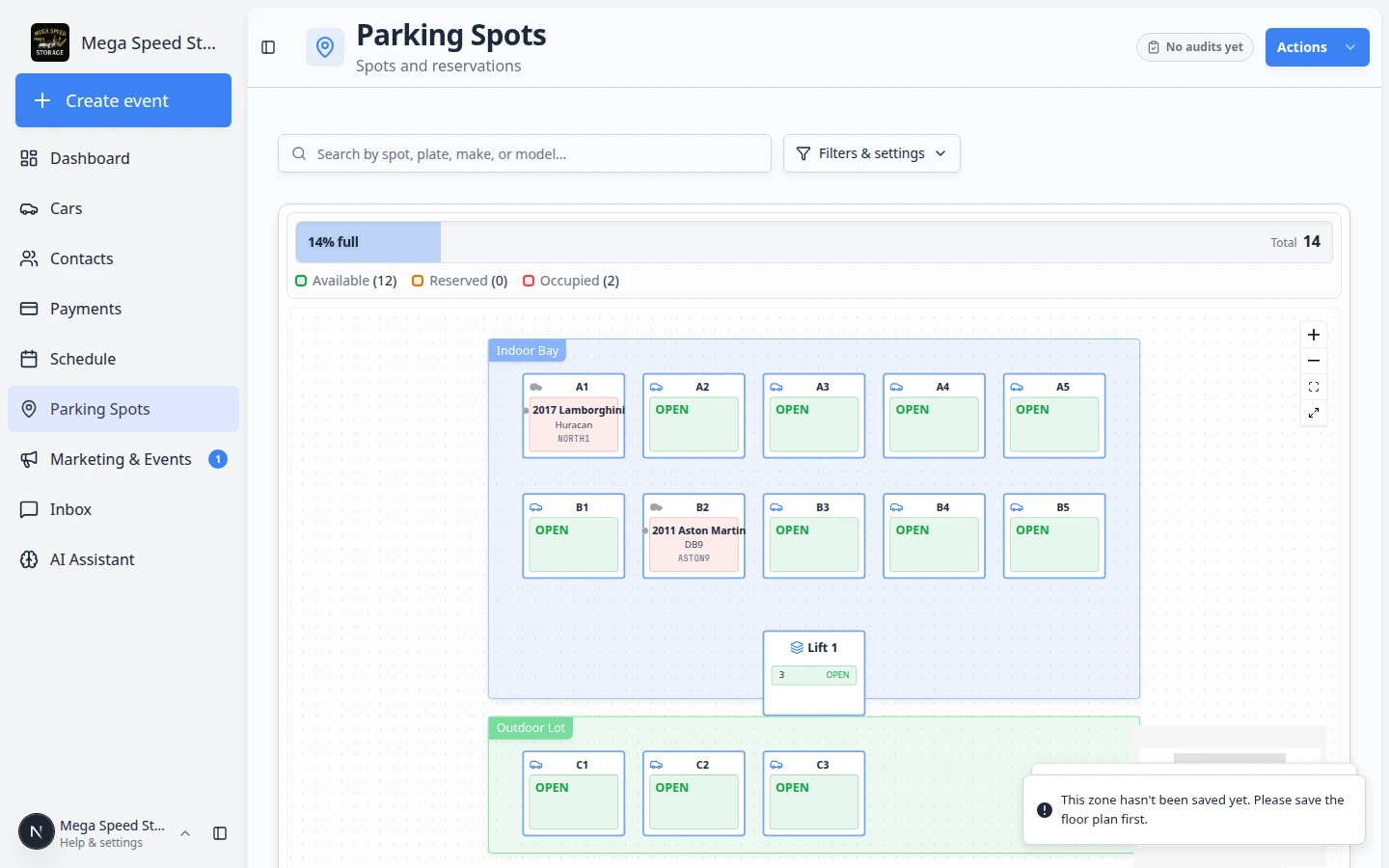The width and height of the screenshot is (1389, 868).
Task: Click the search by spot field
Action: point(525,153)
